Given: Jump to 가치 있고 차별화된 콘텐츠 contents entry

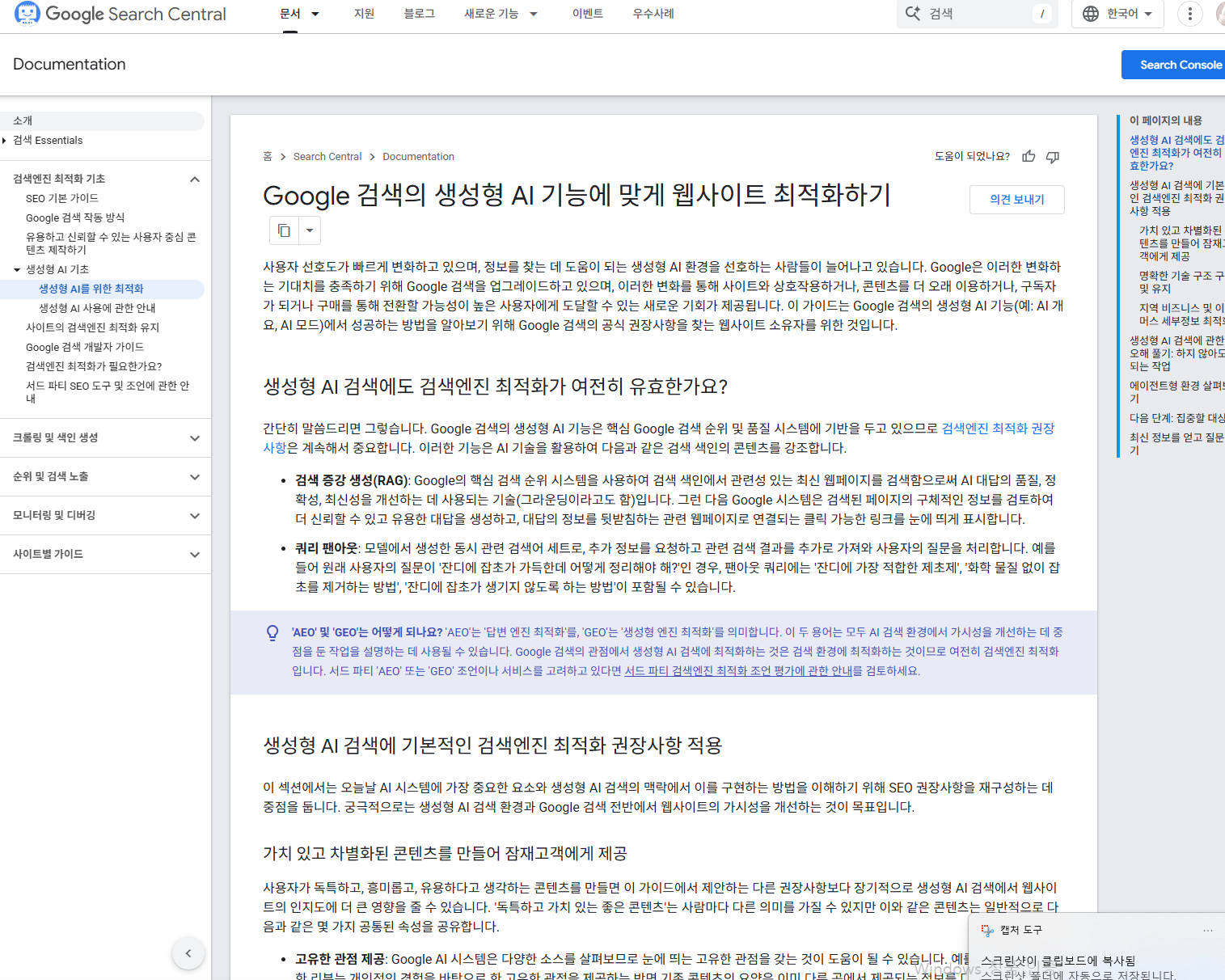Looking at the screenshot, I should tap(1181, 243).
